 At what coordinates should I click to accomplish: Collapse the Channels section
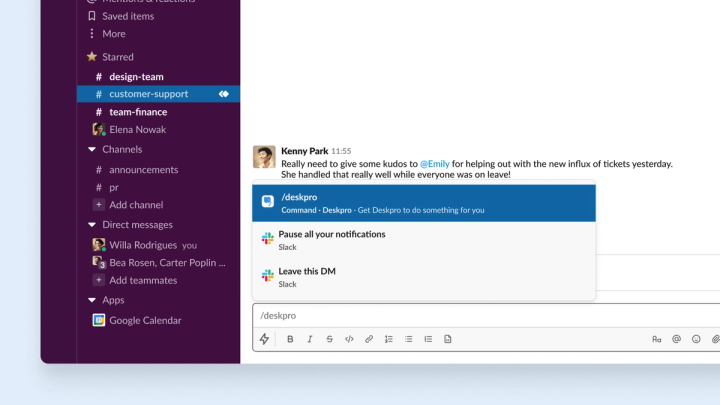92,149
